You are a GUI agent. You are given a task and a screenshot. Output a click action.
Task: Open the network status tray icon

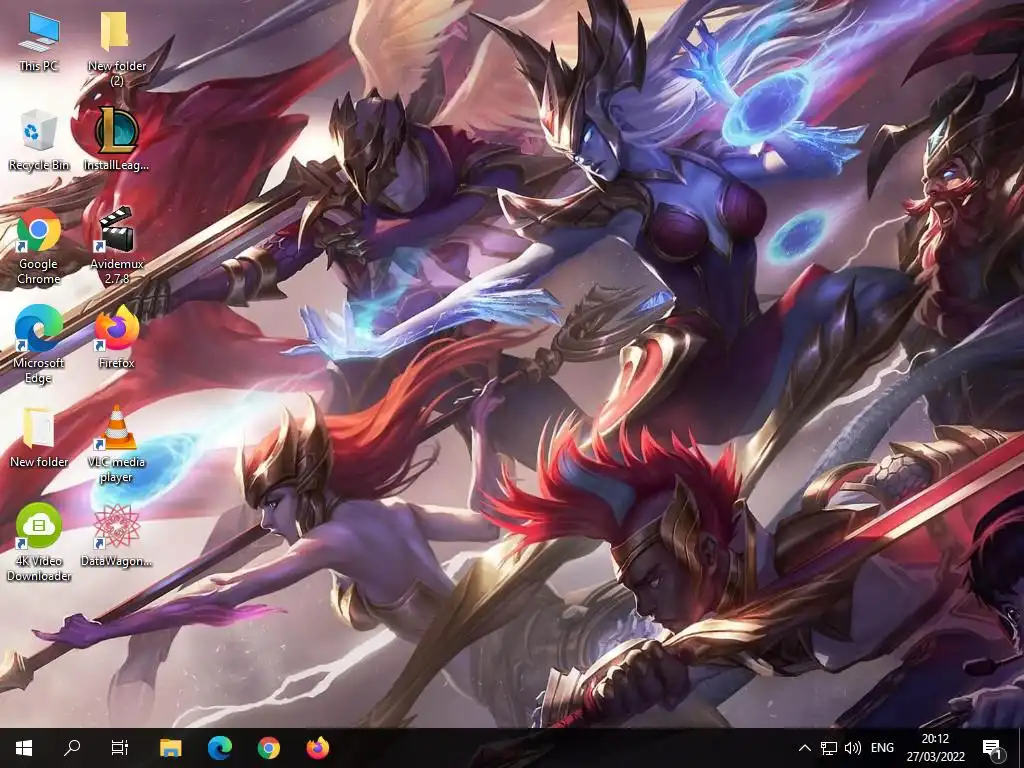coord(829,748)
